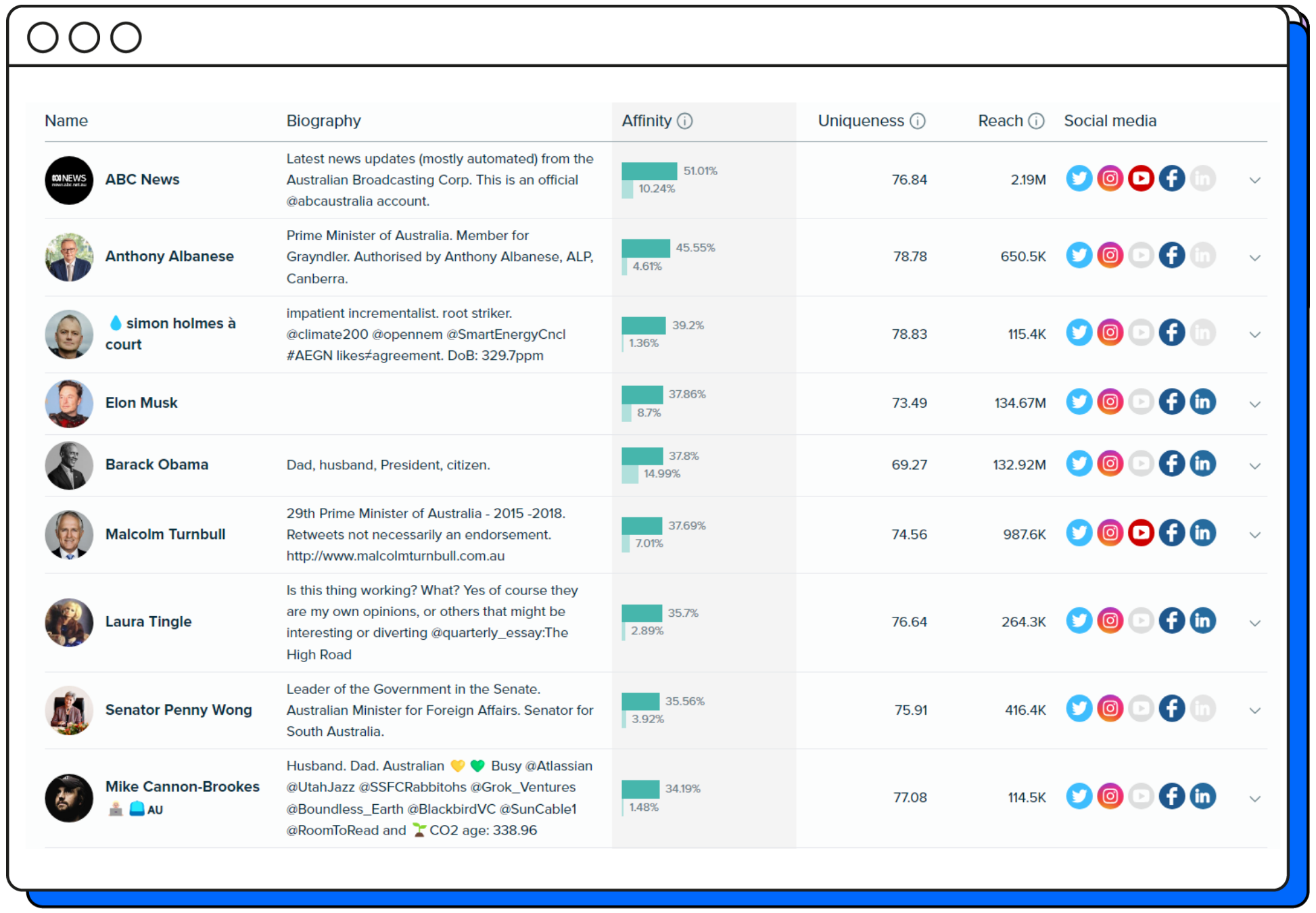
Task: Click the Barack Obama name link
Action: click(157, 464)
